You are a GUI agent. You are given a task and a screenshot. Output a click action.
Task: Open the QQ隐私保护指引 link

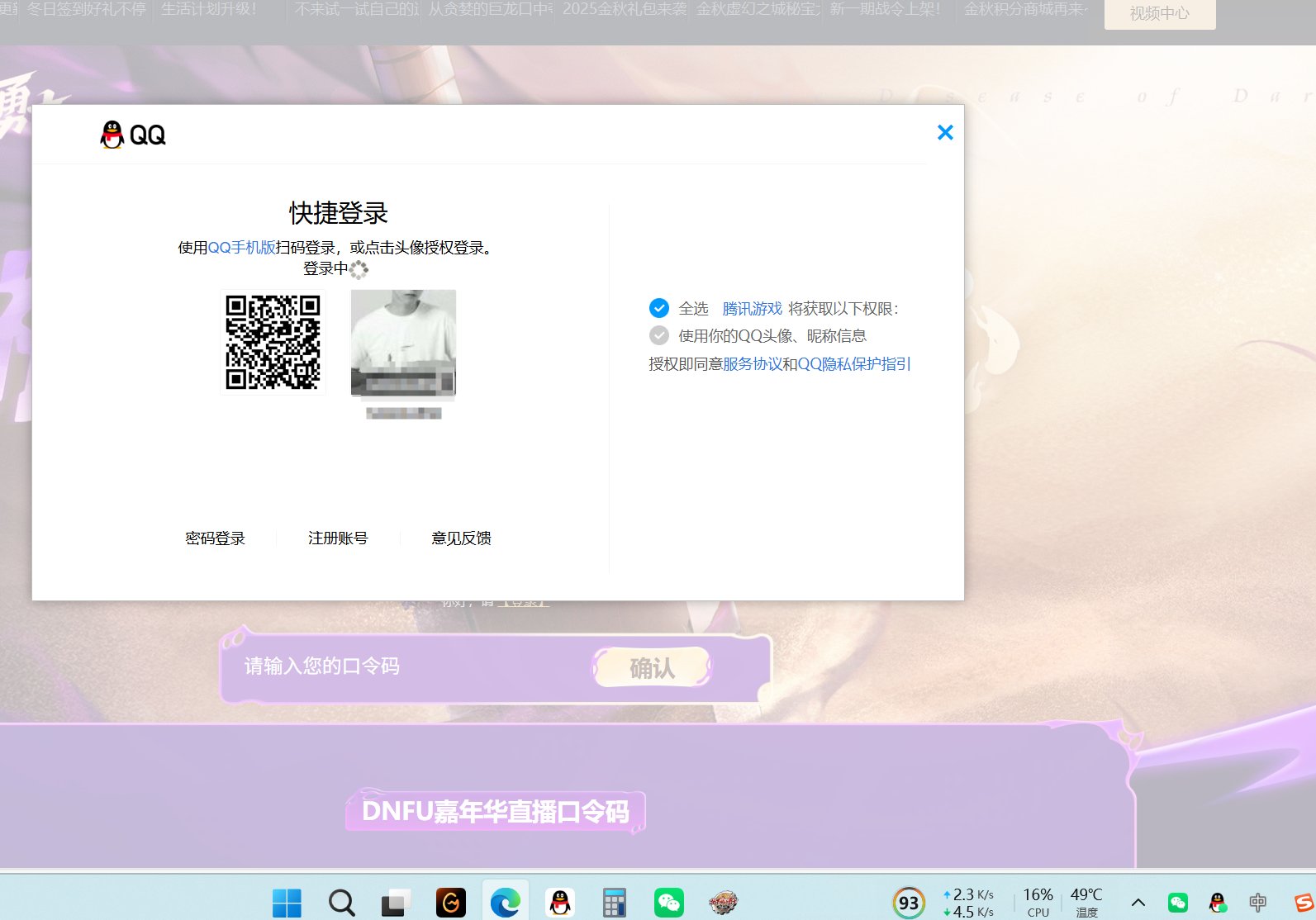click(x=854, y=364)
